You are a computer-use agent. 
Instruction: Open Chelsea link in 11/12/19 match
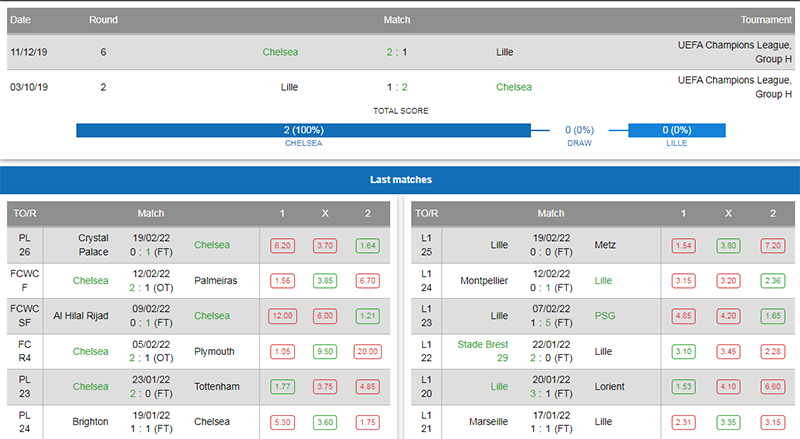click(x=280, y=52)
